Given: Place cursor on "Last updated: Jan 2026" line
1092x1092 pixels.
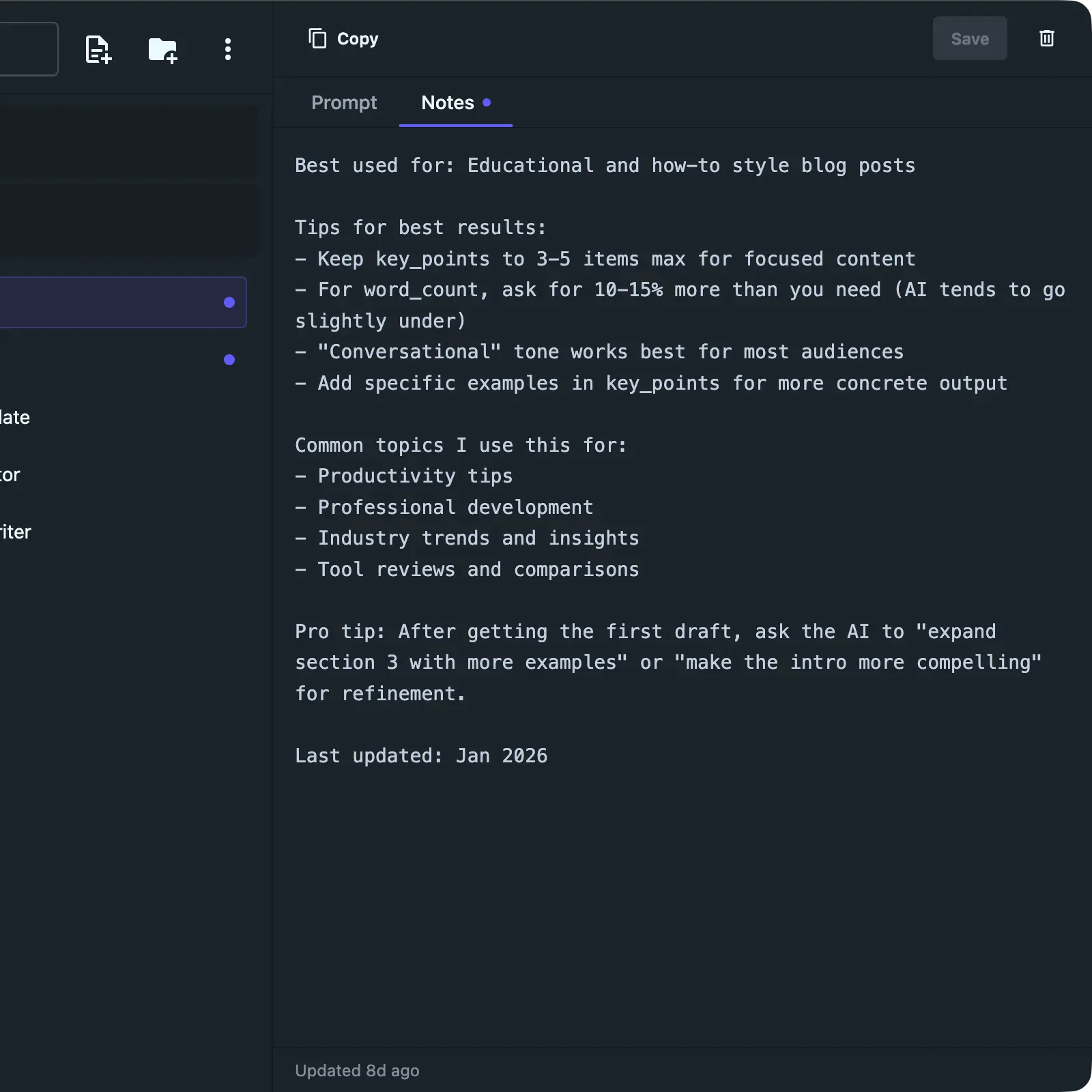Looking at the screenshot, I should point(420,756).
